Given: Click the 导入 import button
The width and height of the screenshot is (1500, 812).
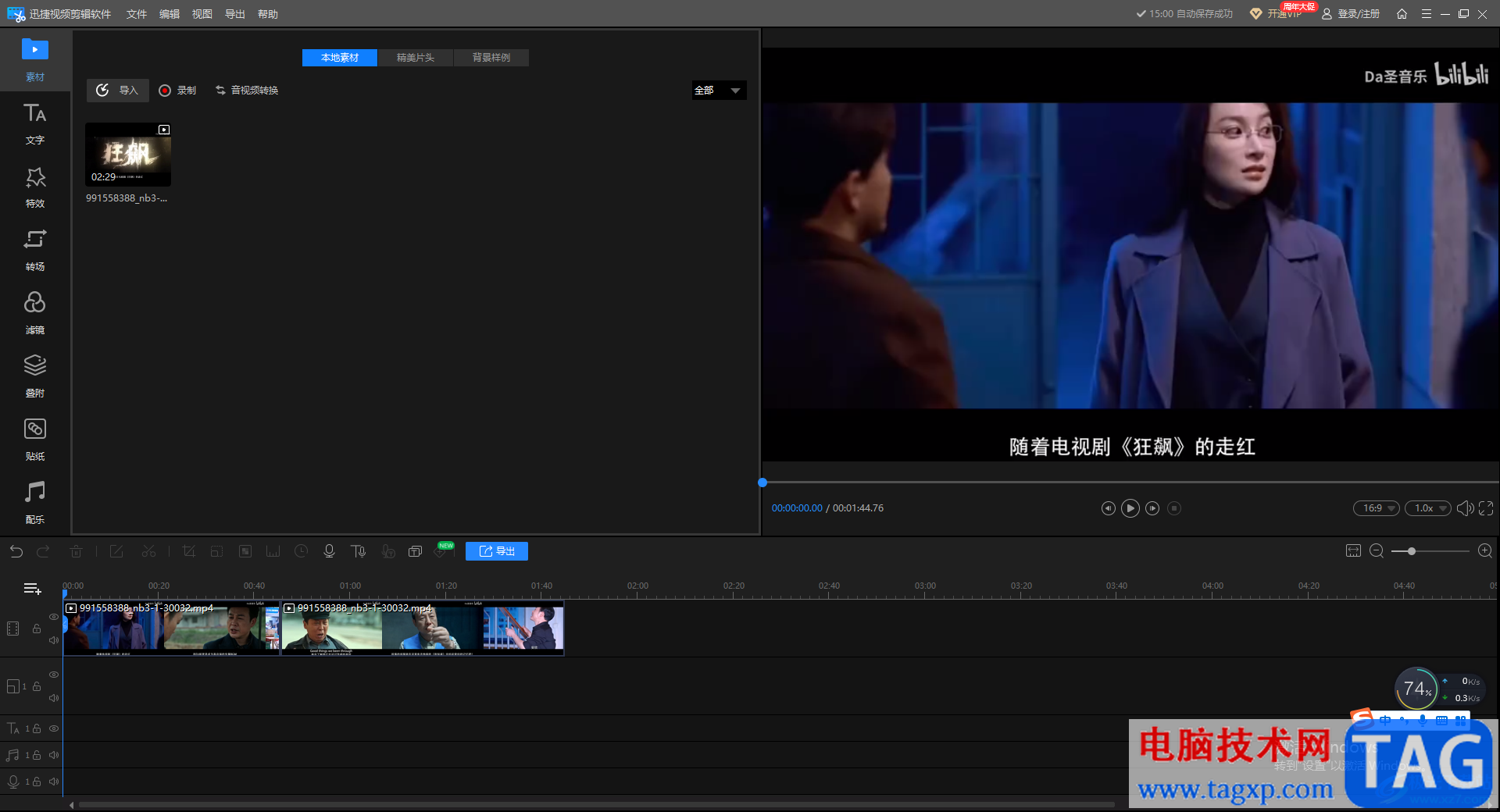Looking at the screenshot, I should (117, 91).
